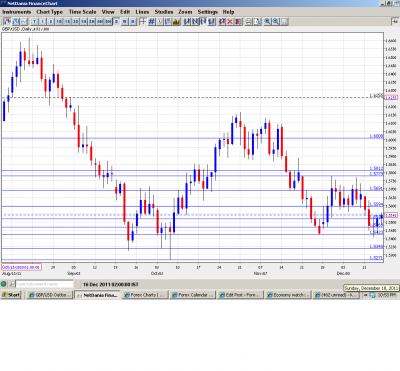Switch to tick timeframe T button

(34, 22)
